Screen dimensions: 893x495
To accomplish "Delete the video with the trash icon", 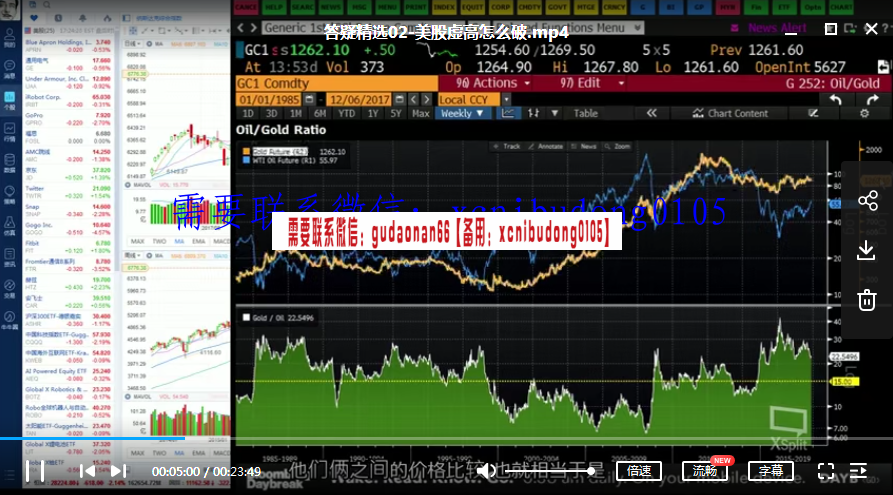I will click(x=867, y=300).
